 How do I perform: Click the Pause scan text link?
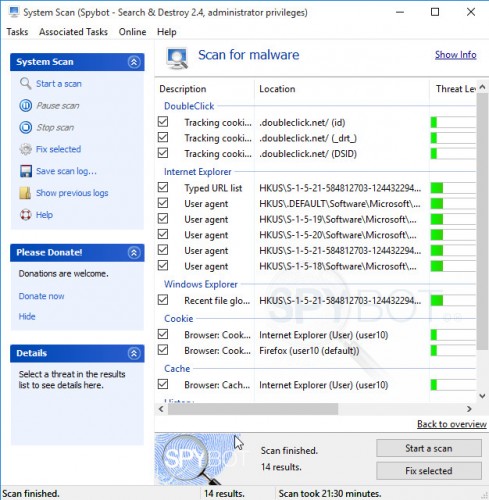58,106
